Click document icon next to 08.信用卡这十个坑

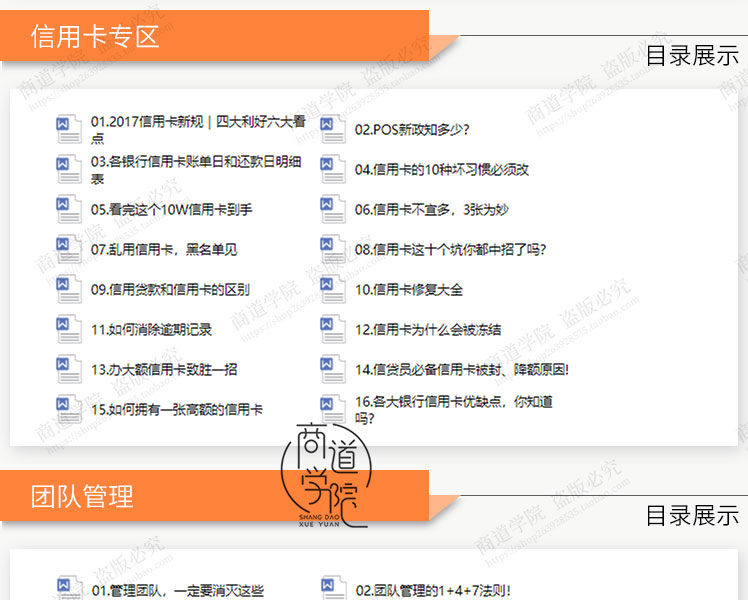click(x=333, y=249)
